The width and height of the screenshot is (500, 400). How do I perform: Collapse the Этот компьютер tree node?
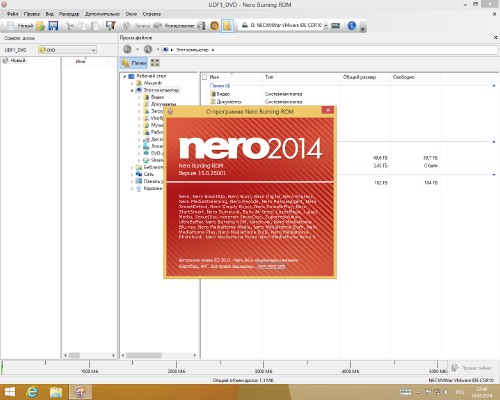[x=132, y=90]
